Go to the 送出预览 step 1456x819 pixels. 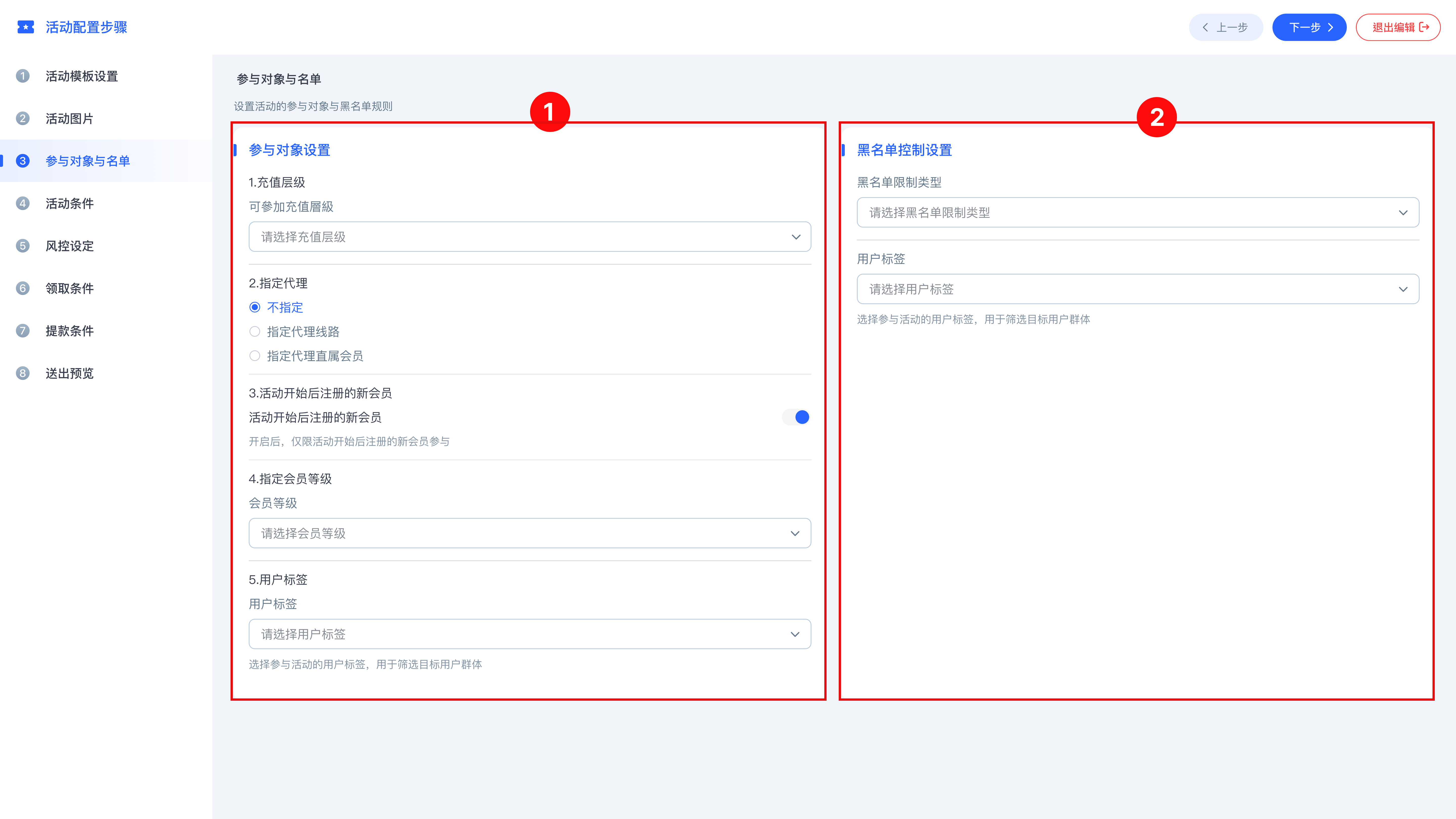pyautogui.click(x=106, y=373)
